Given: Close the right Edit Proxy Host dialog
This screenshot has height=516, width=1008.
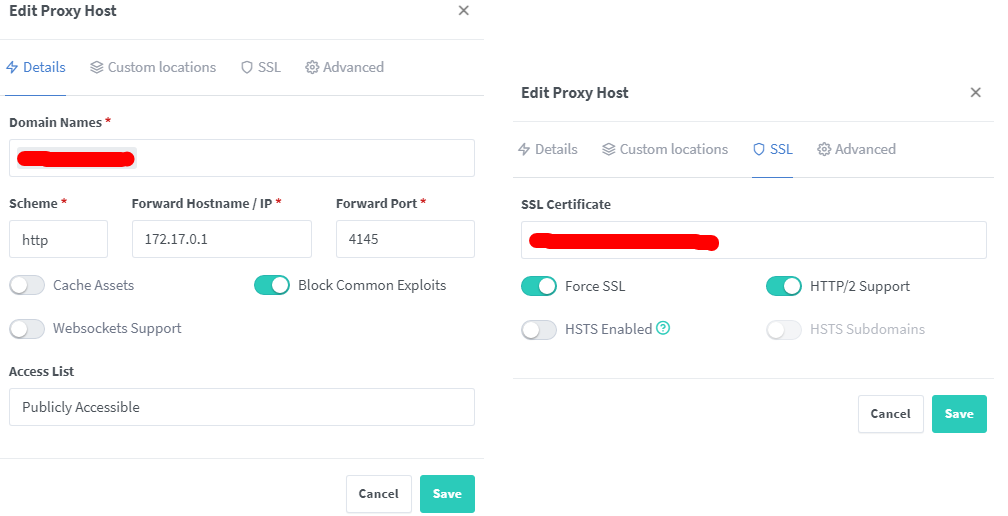Looking at the screenshot, I should point(976,93).
